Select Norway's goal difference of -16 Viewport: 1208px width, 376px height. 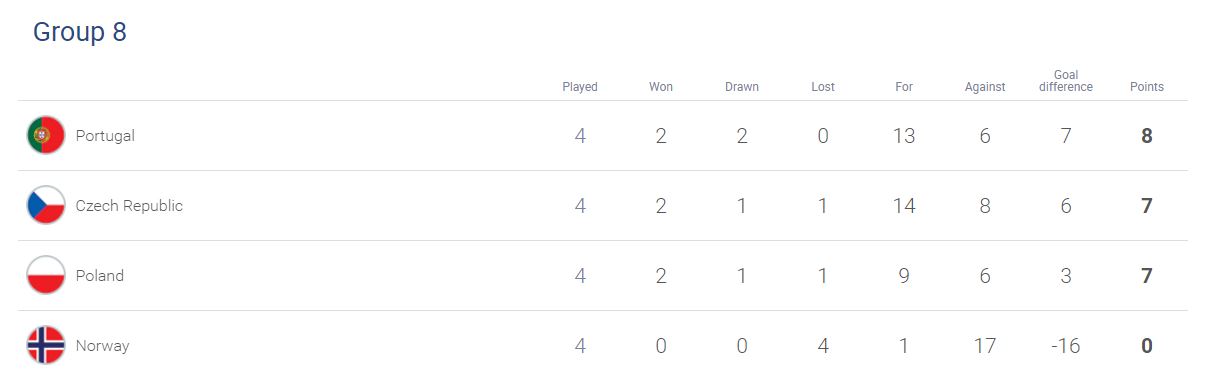[1066, 346]
